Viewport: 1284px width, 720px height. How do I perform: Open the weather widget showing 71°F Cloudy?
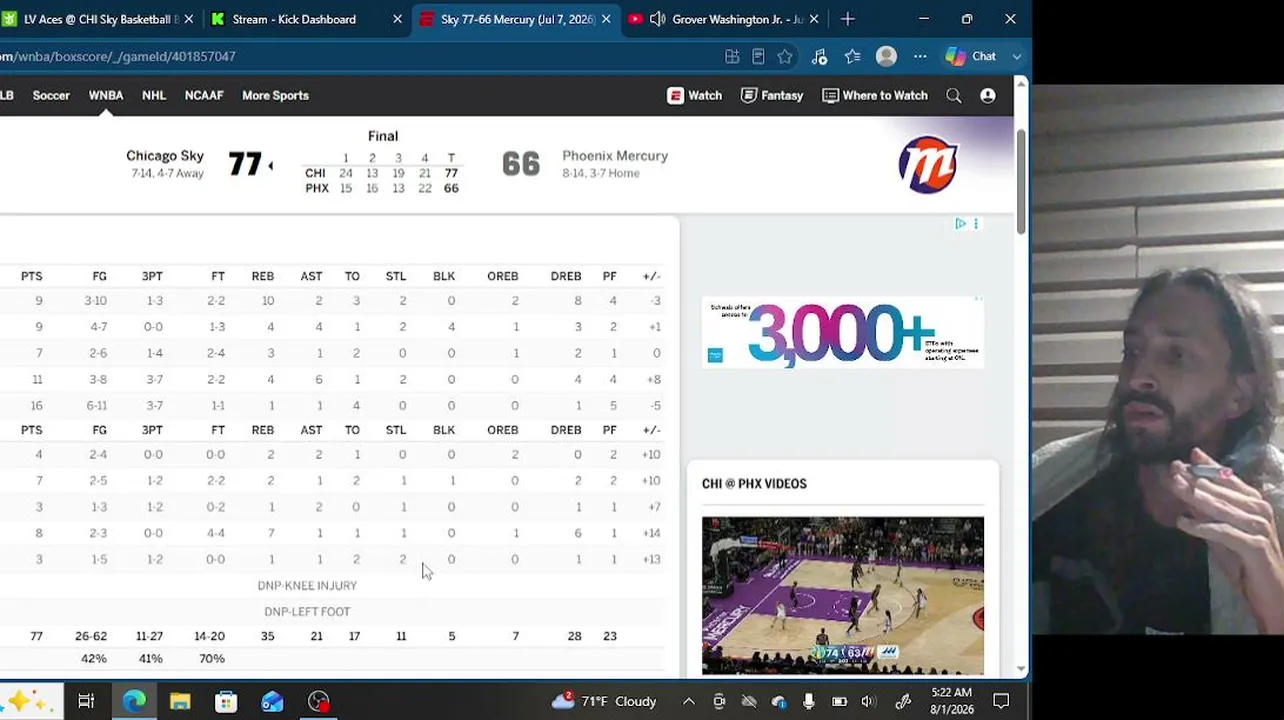pyautogui.click(x=604, y=702)
